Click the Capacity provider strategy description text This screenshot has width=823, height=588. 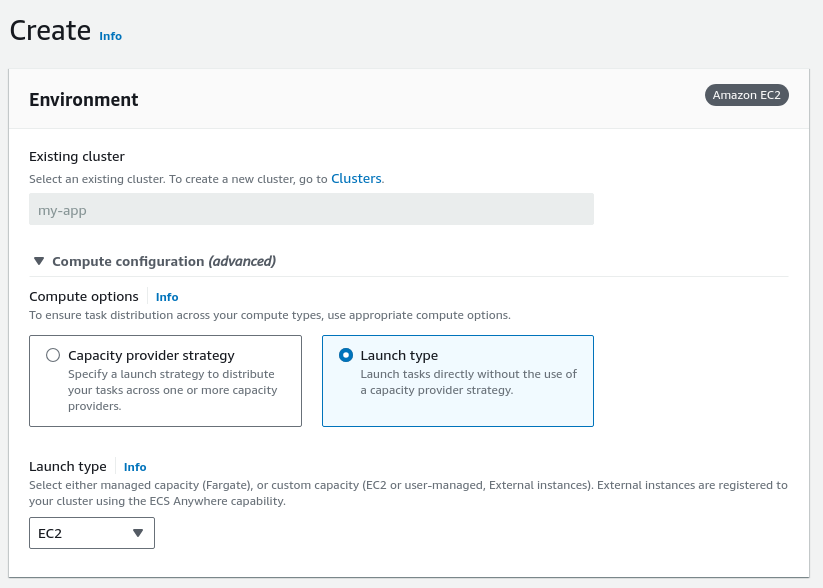click(x=172, y=390)
